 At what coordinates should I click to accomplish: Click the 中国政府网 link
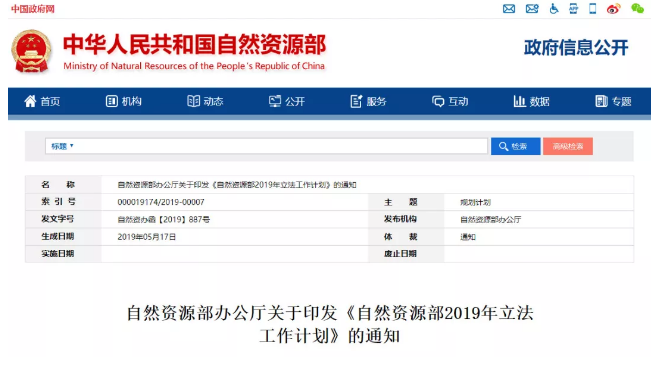coord(33,9)
